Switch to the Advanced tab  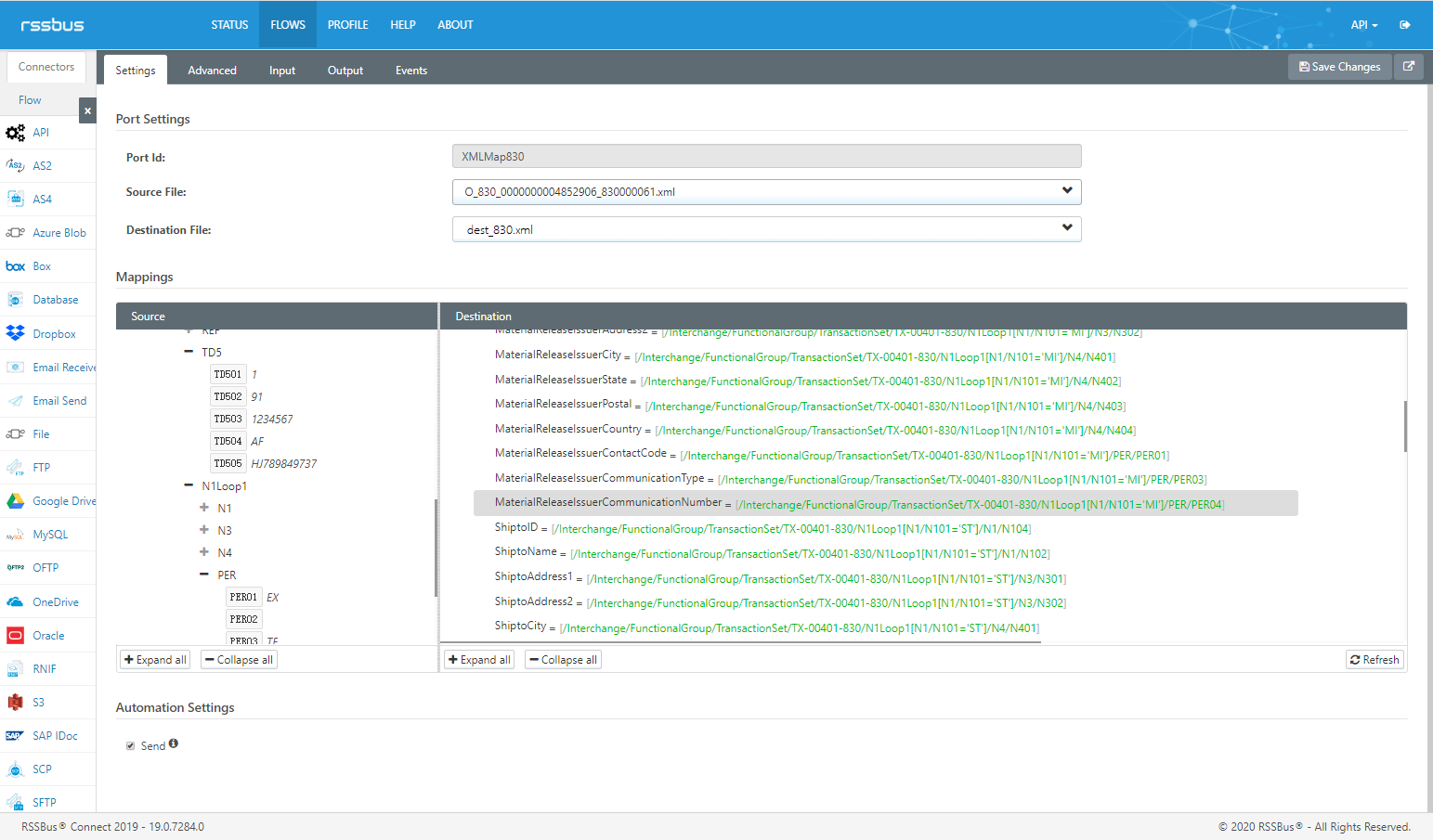pos(212,71)
